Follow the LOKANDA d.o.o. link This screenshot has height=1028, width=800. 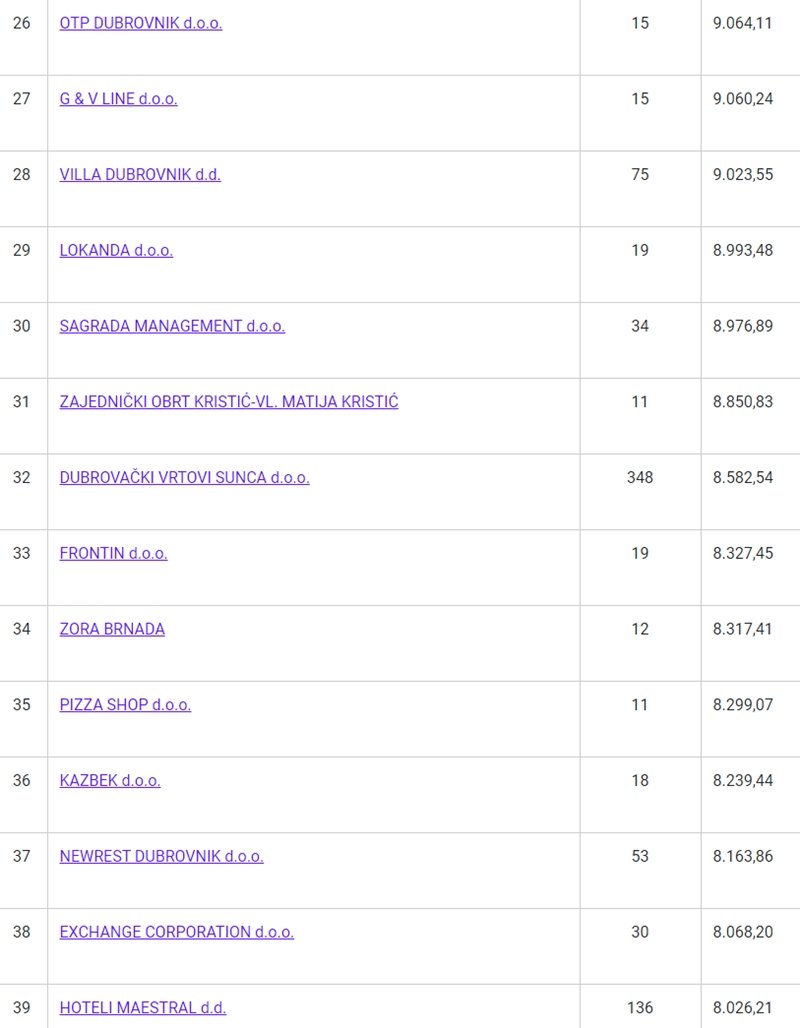click(116, 250)
